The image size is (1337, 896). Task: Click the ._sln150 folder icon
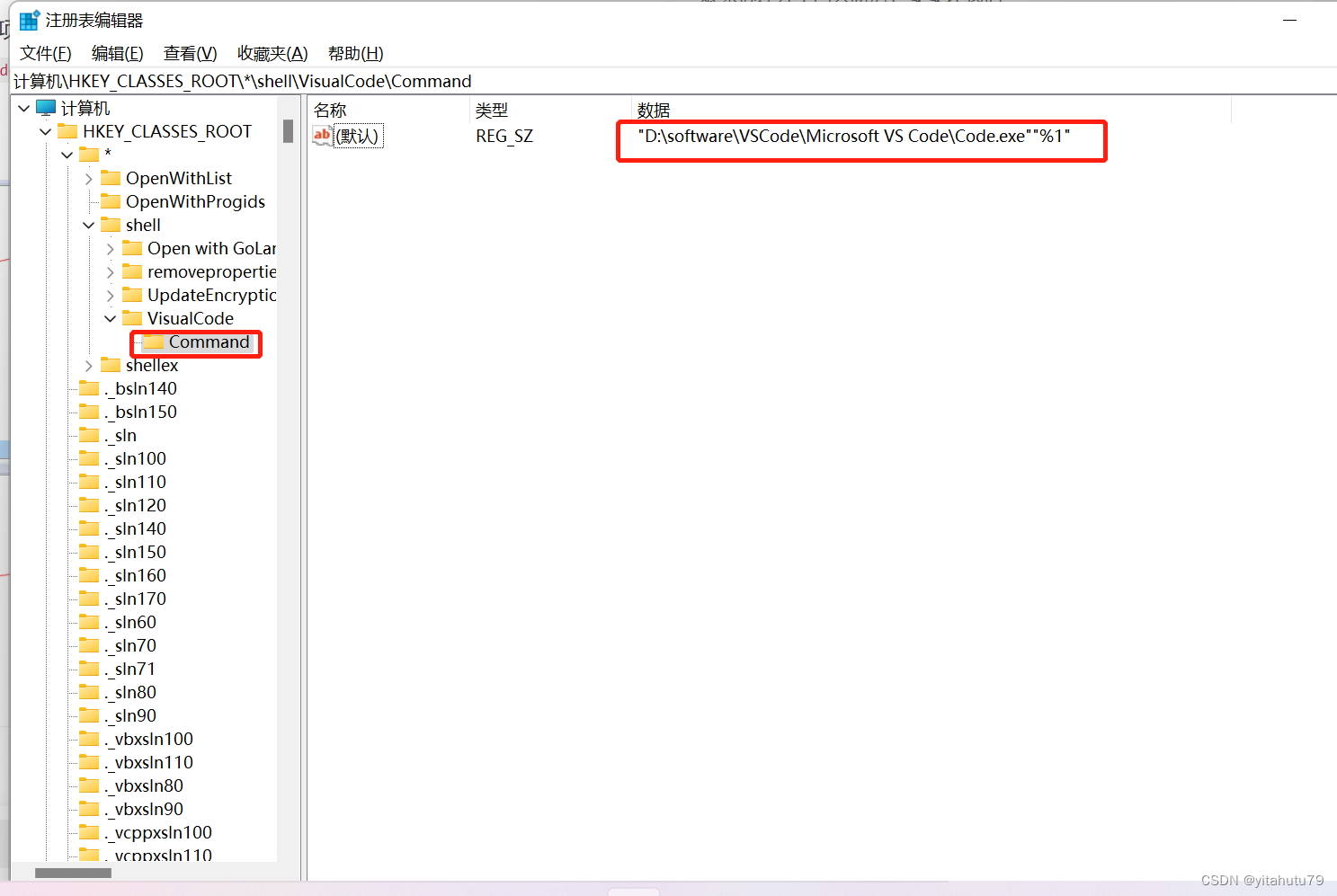click(89, 552)
